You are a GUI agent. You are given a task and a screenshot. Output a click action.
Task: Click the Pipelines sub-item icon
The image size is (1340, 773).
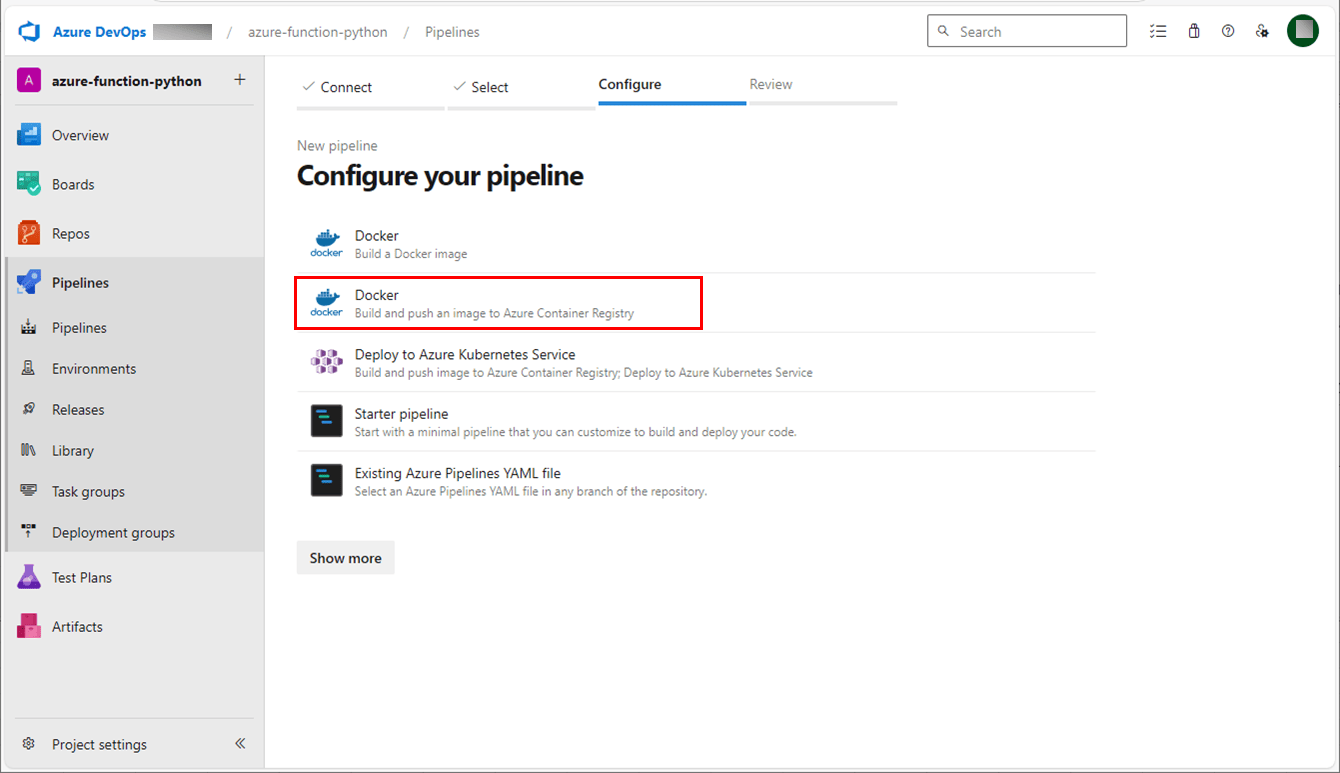click(x=28, y=328)
